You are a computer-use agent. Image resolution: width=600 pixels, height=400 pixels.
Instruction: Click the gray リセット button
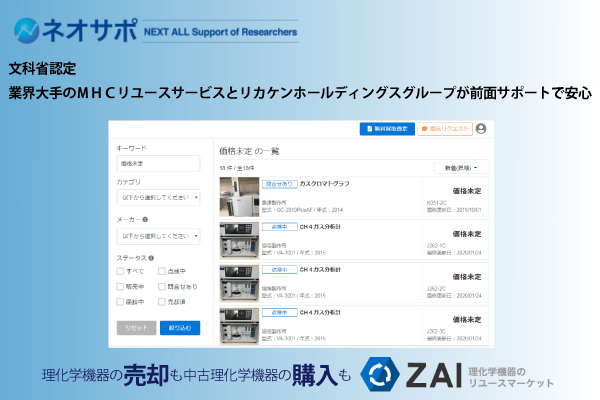137,328
